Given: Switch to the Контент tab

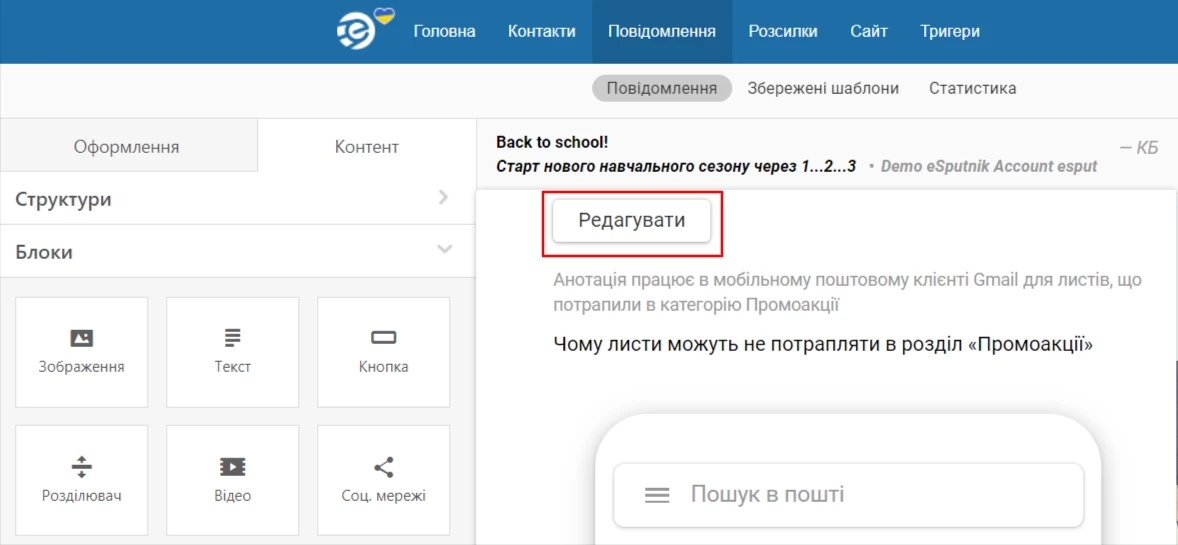Looking at the screenshot, I should point(367,147).
